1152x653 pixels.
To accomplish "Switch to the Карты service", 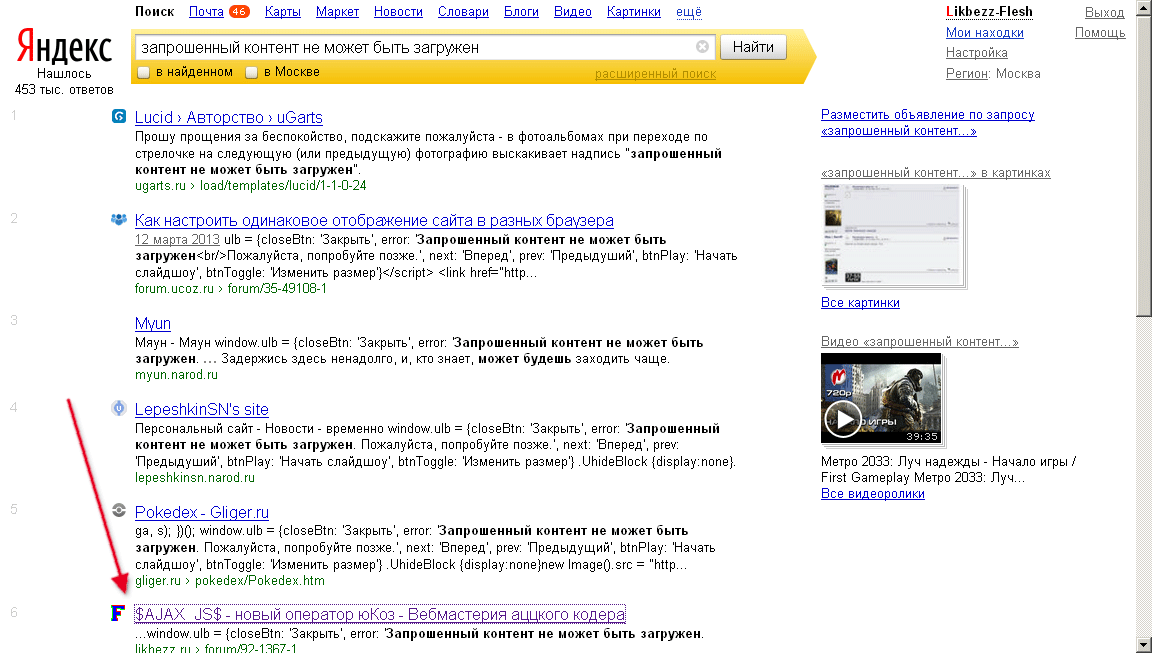I will 283,12.
